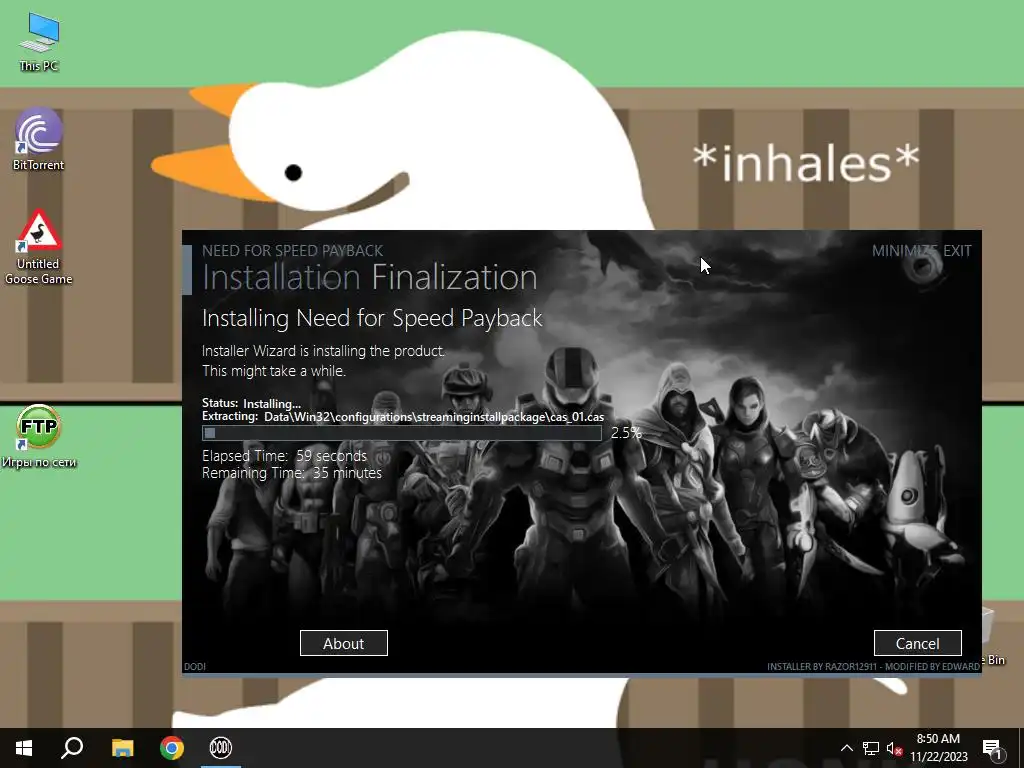Click the DODI label in installer footer

coord(195,667)
